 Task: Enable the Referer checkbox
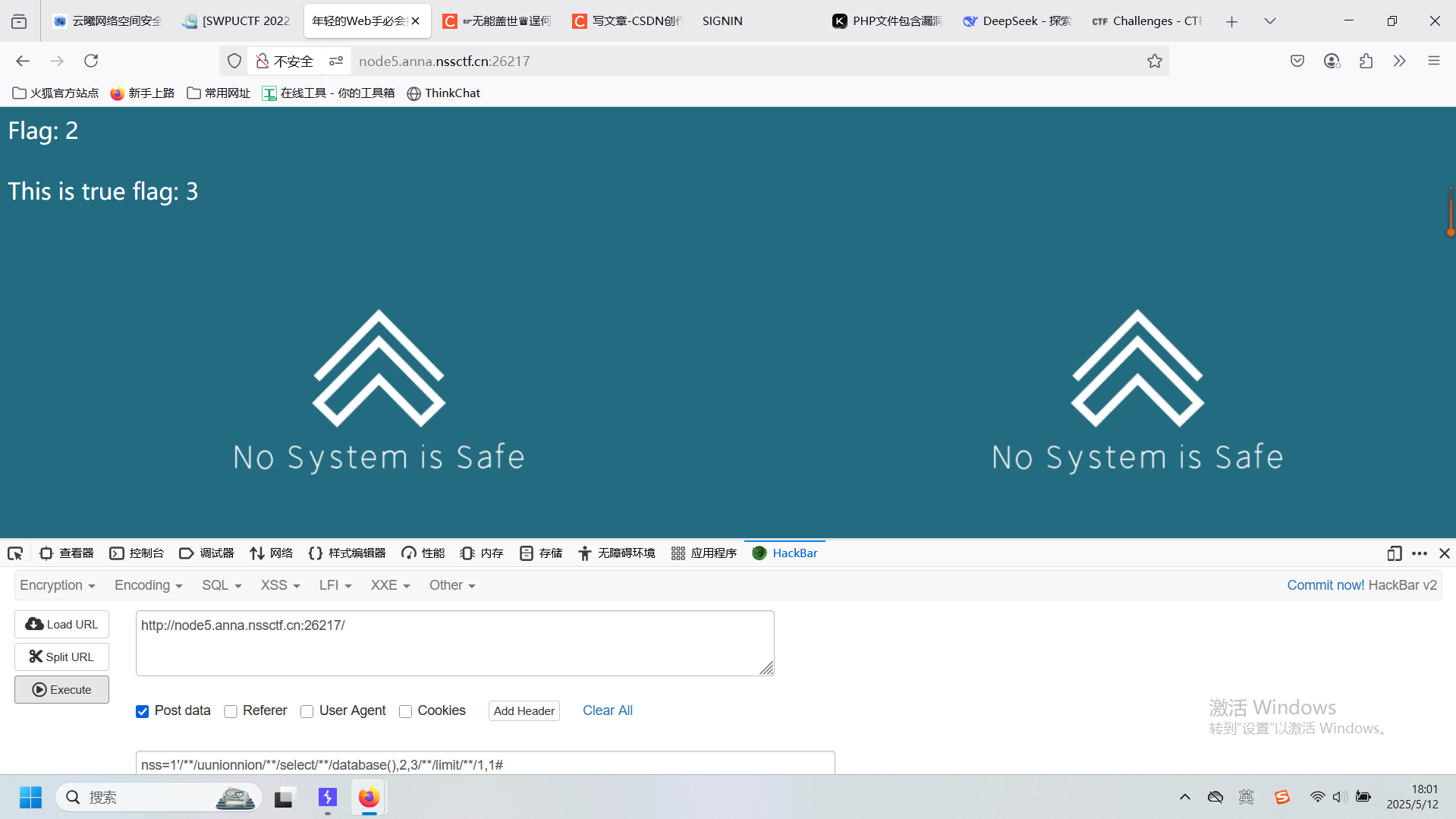tap(231, 711)
